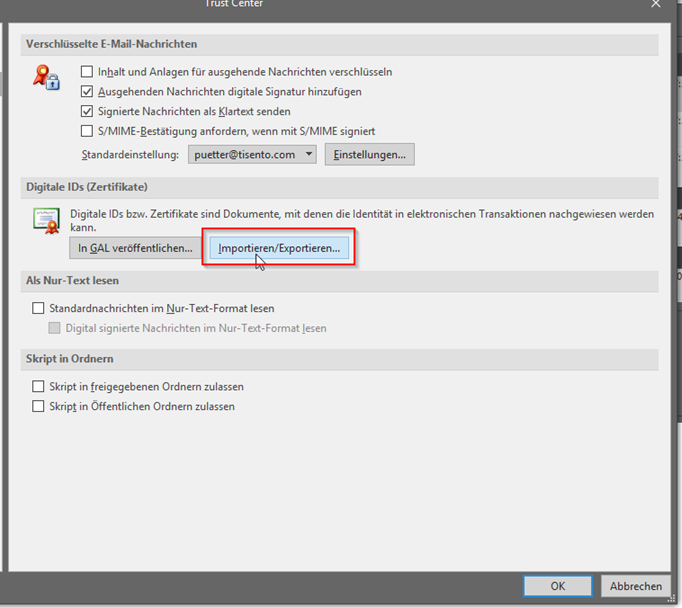The image size is (682, 608).
Task: Click the disabled 'Digital signierte Nachrichten' checkbox
Action: (x=54, y=328)
